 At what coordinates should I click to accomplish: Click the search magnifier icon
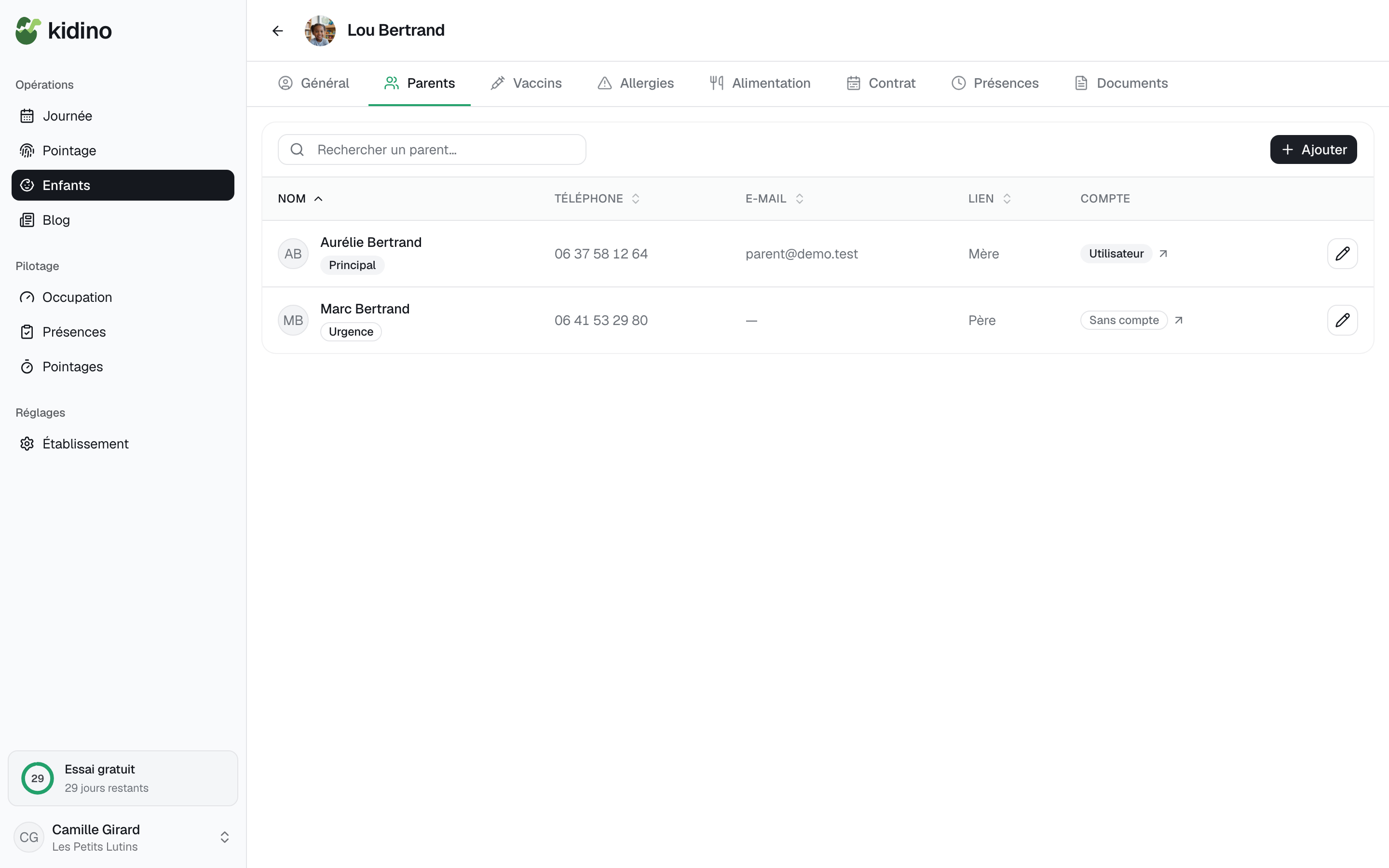pos(297,150)
